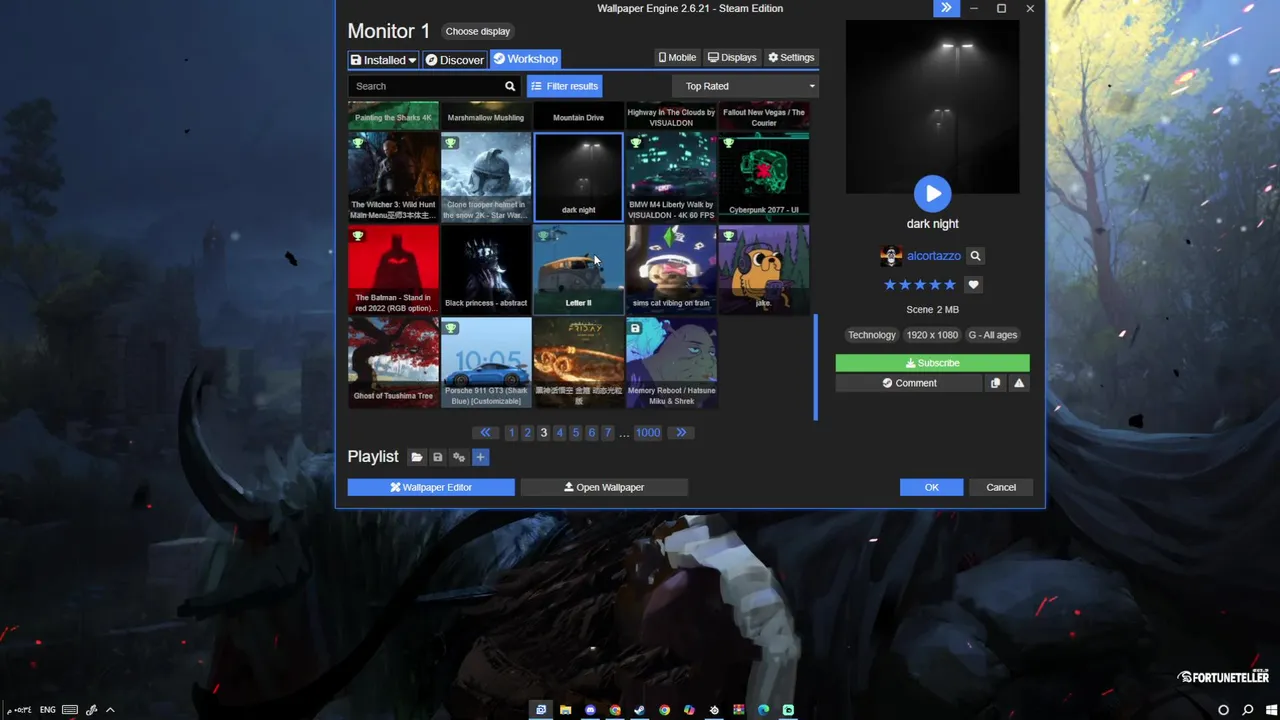Click the Comment button
This screenshot has width=1280, height=720.
[x=909, y=383]
